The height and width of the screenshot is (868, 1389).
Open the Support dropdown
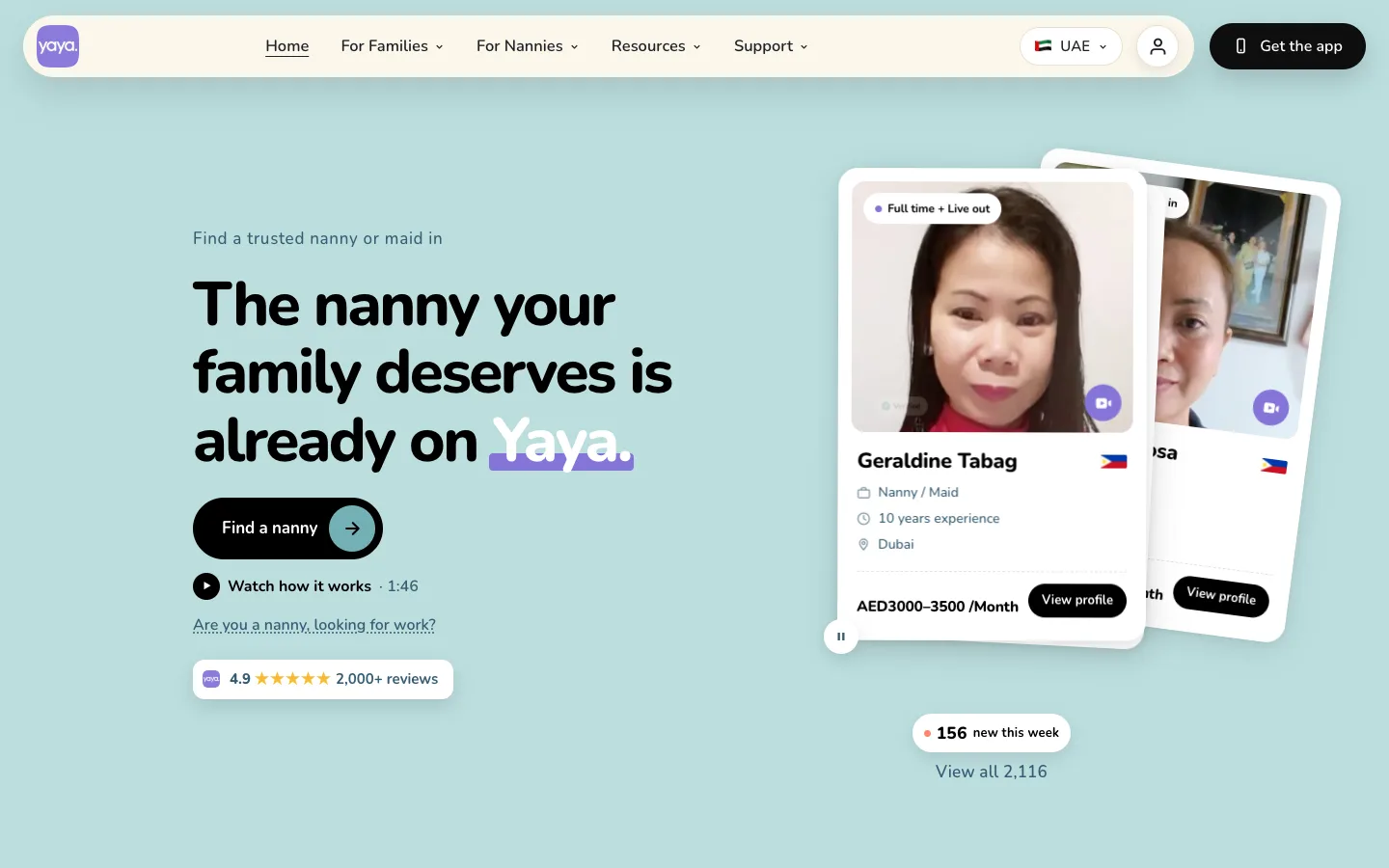point(771,46)
